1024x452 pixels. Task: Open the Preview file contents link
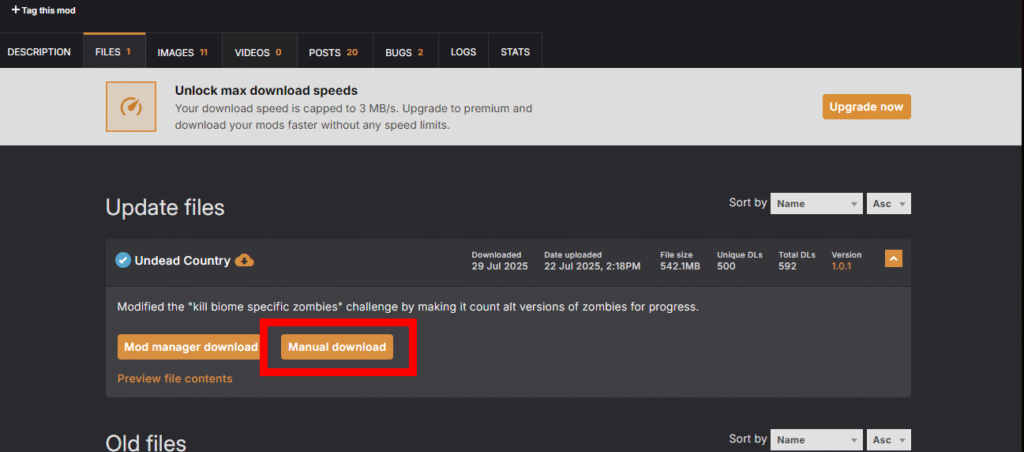click(175, 379)
